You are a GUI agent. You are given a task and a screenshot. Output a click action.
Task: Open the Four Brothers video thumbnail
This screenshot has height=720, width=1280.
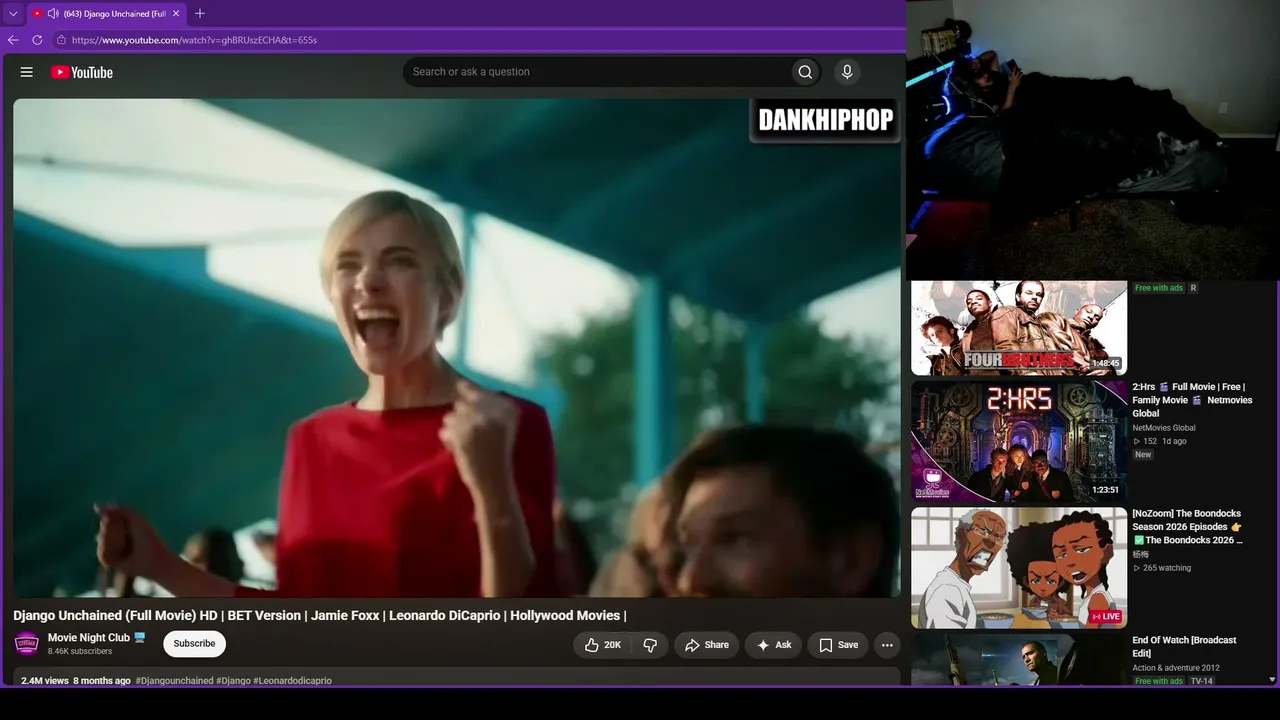click(1019, 328)
